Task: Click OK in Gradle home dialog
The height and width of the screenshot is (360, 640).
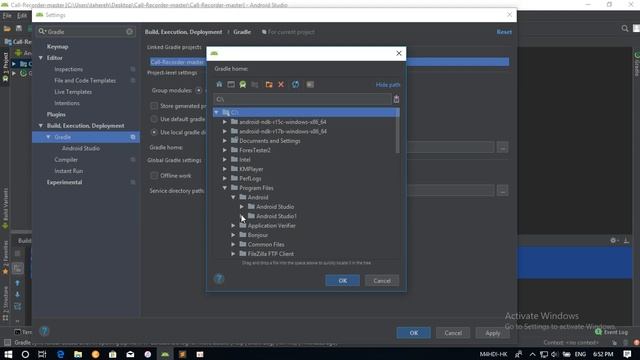Action: click(342, 280)
